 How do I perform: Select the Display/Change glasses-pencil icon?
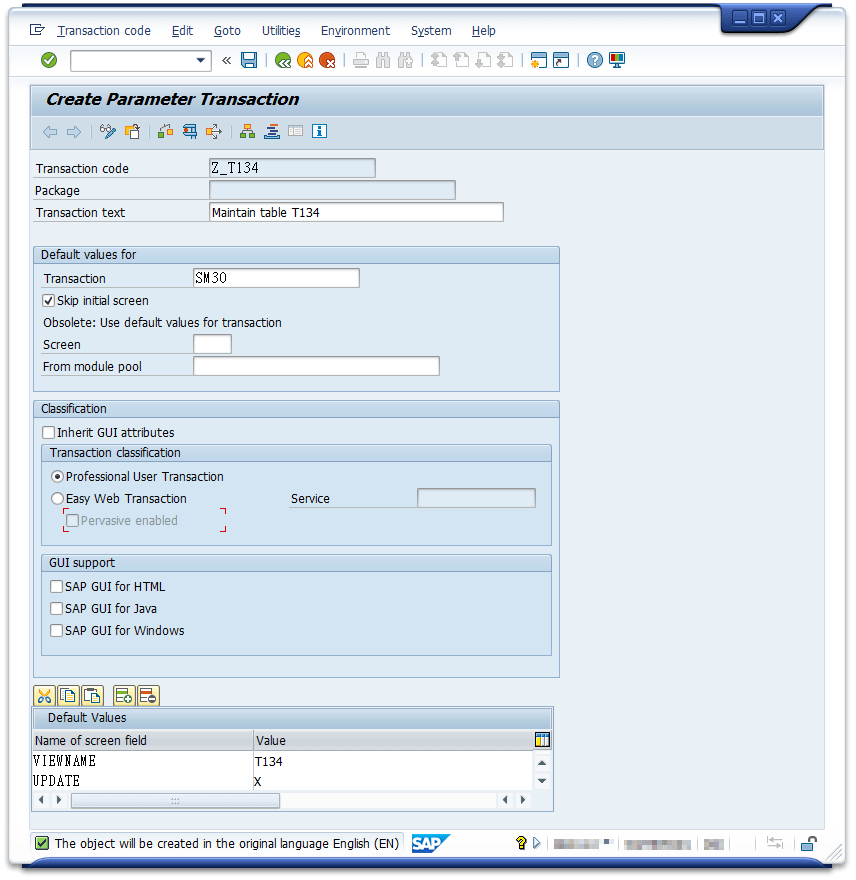point(107,131)
